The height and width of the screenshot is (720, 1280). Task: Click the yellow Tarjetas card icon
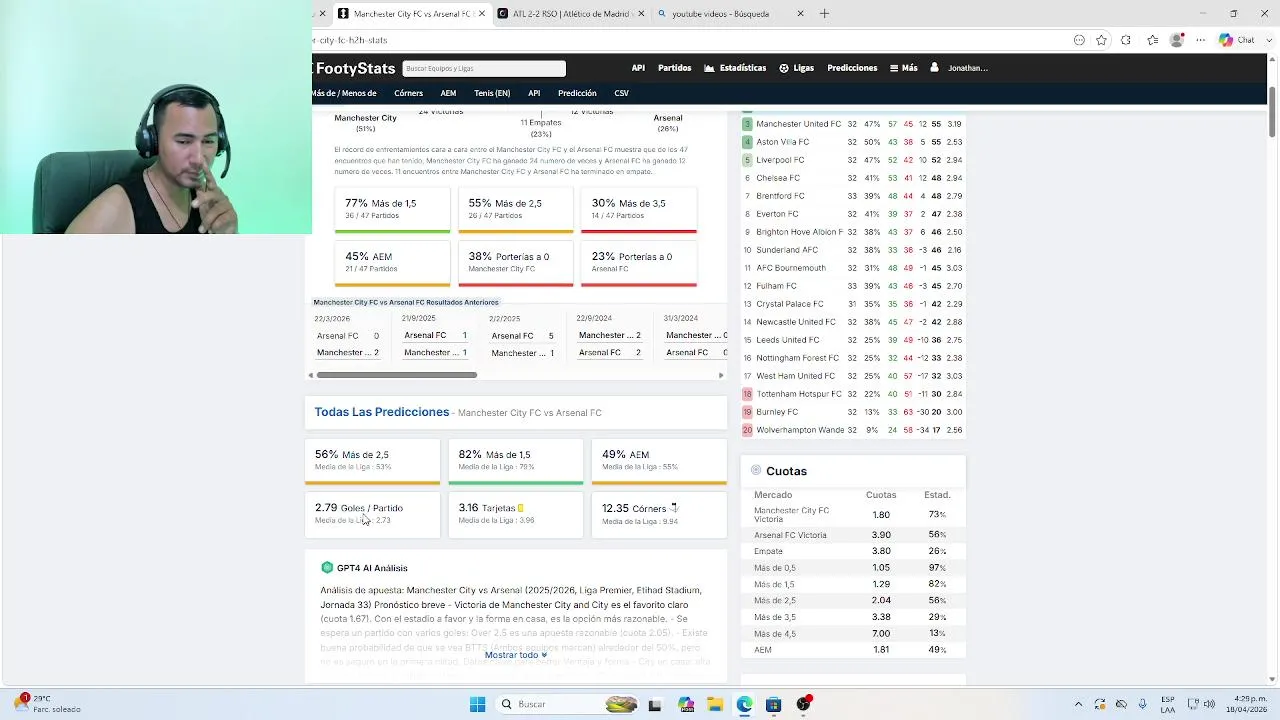[x=521, y=508]
